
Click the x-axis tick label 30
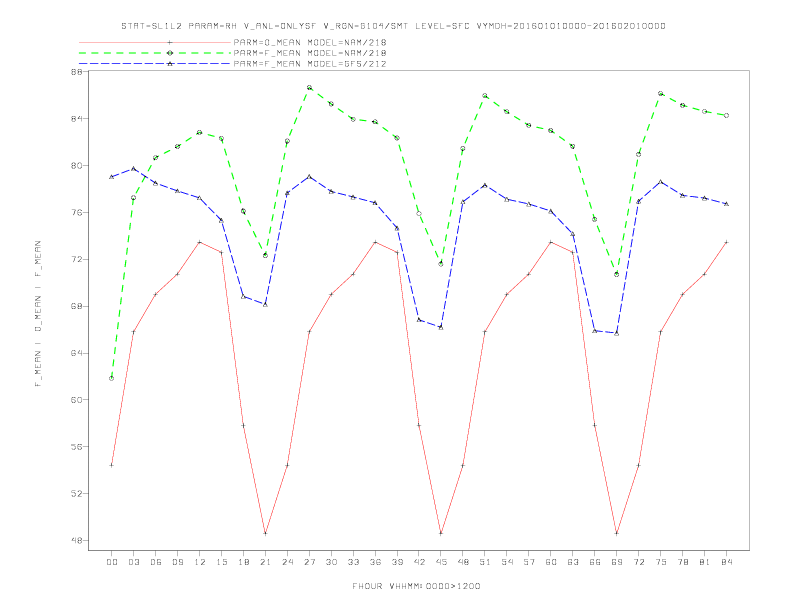pos(331,562)
